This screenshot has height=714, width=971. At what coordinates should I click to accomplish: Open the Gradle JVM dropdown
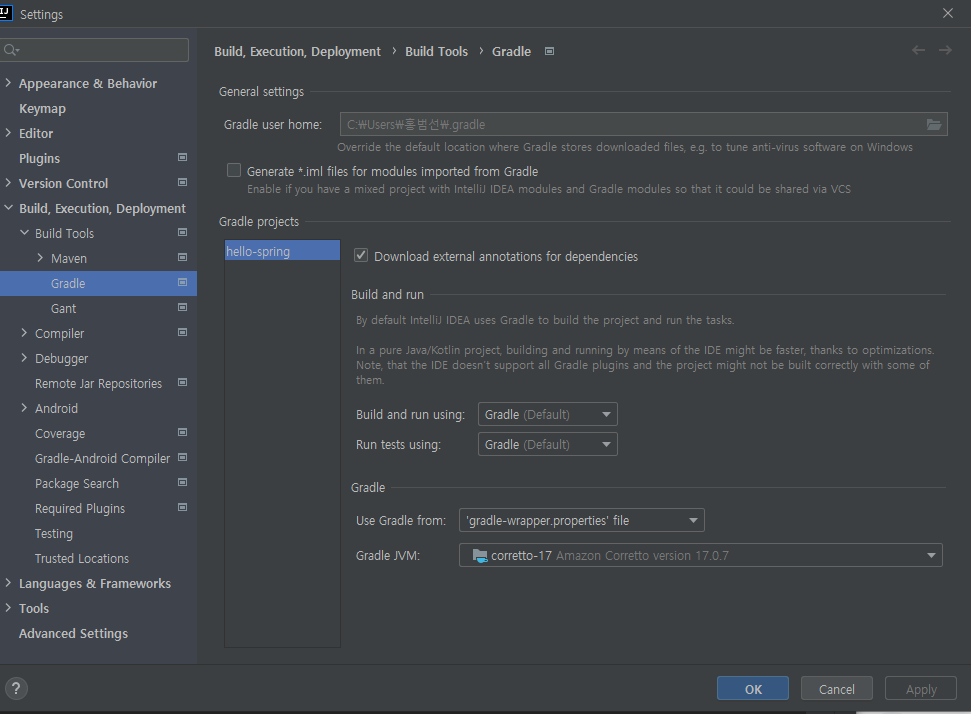pyautogui.click(x=700, y=555)
